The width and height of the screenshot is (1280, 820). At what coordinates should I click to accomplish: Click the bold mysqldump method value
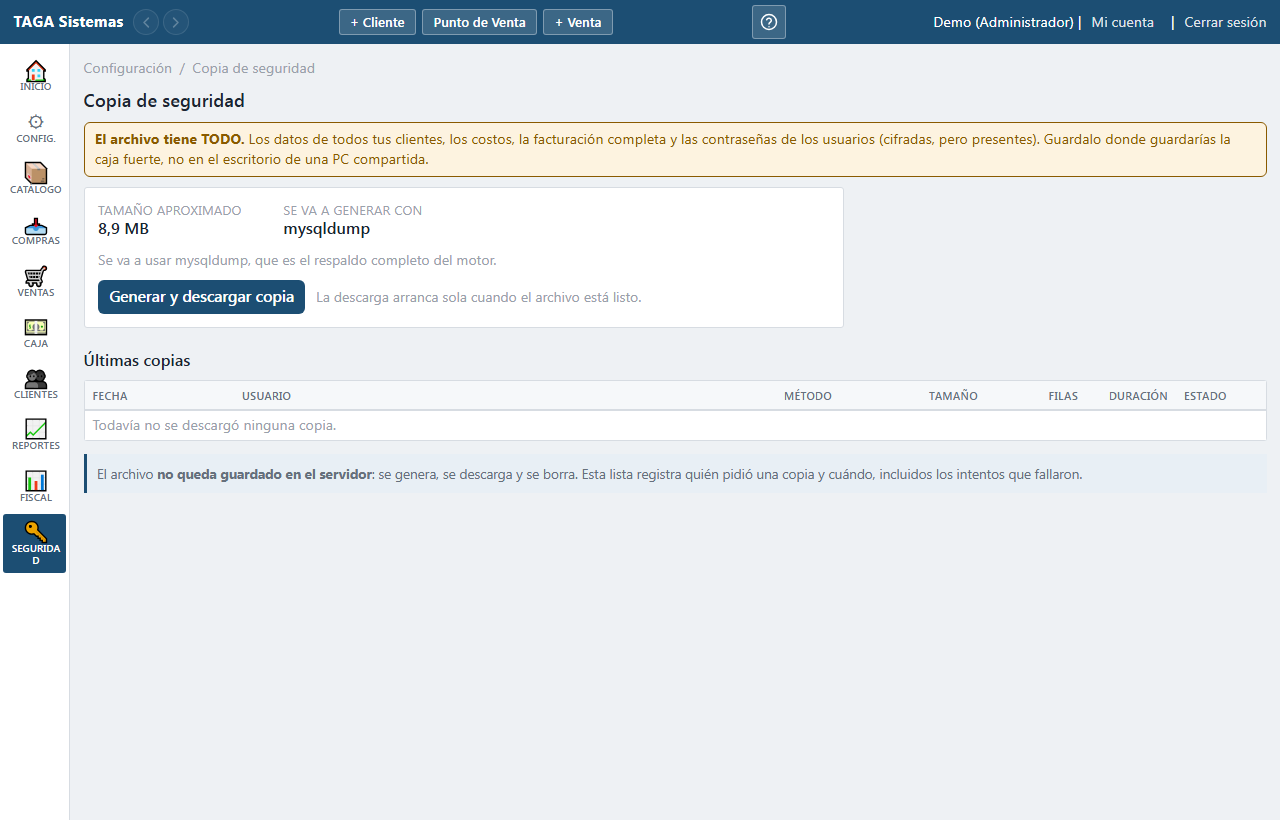point(327,229)
